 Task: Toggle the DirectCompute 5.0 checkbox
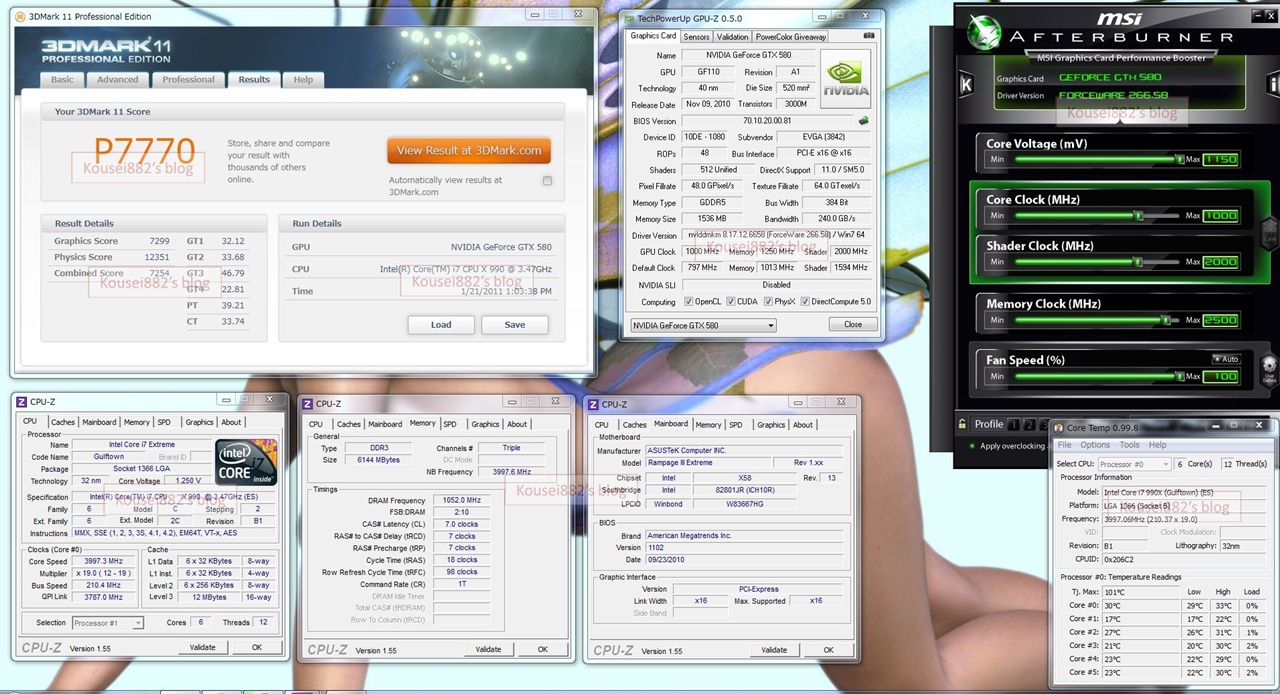[x=805, y=301]
